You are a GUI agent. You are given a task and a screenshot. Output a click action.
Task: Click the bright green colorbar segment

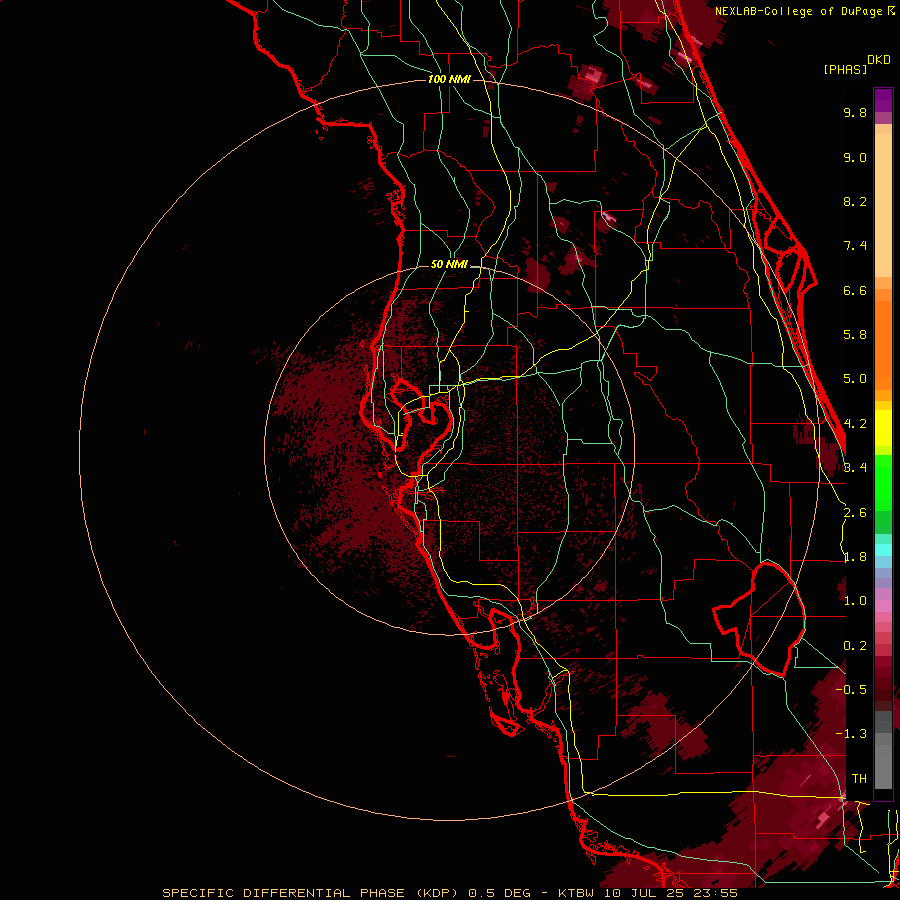(883, 482)
